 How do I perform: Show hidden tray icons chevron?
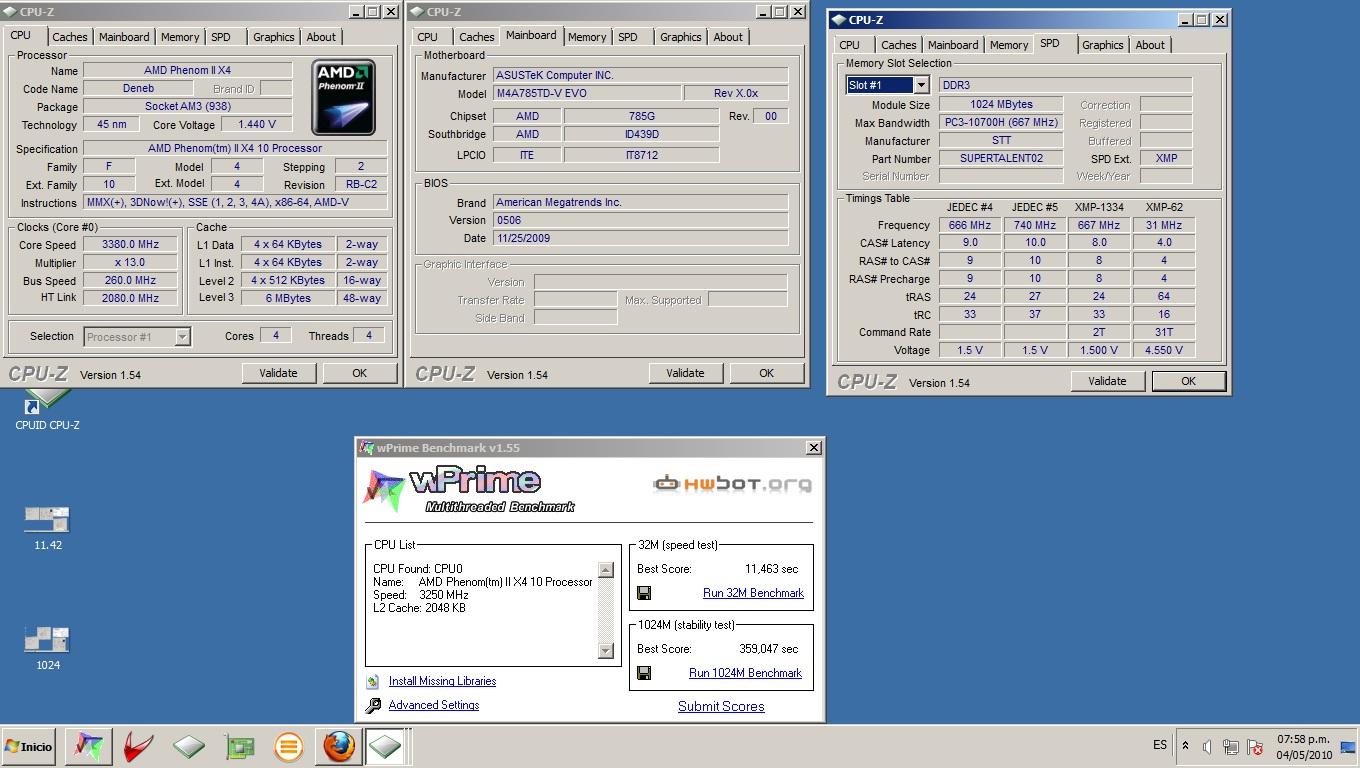click(1185, 746)
